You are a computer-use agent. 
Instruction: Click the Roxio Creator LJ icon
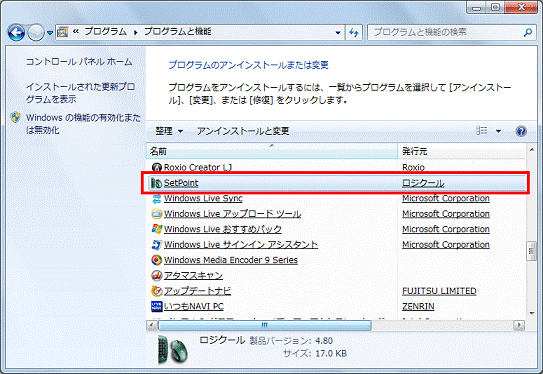click(157, 168)
